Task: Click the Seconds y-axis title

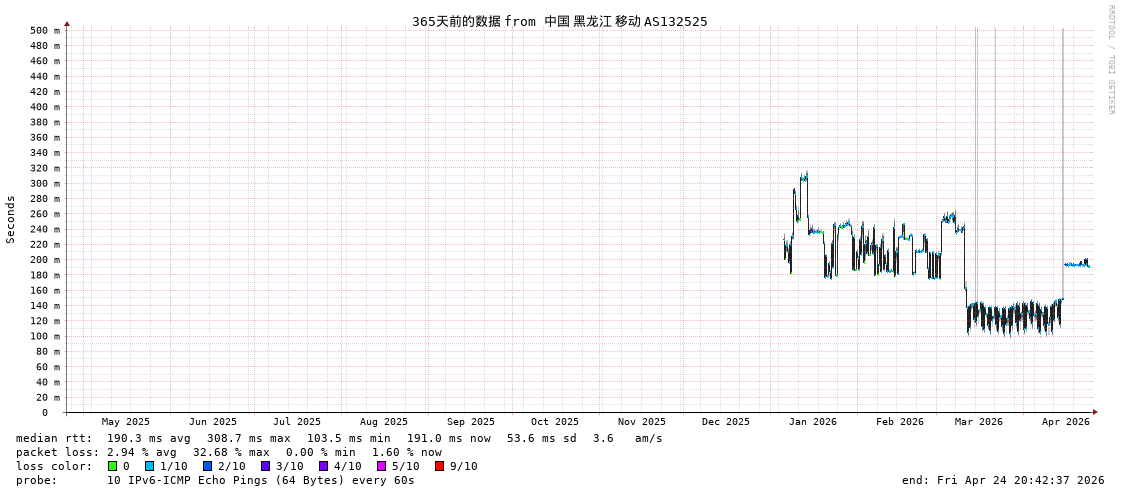Action: point(11,220)
